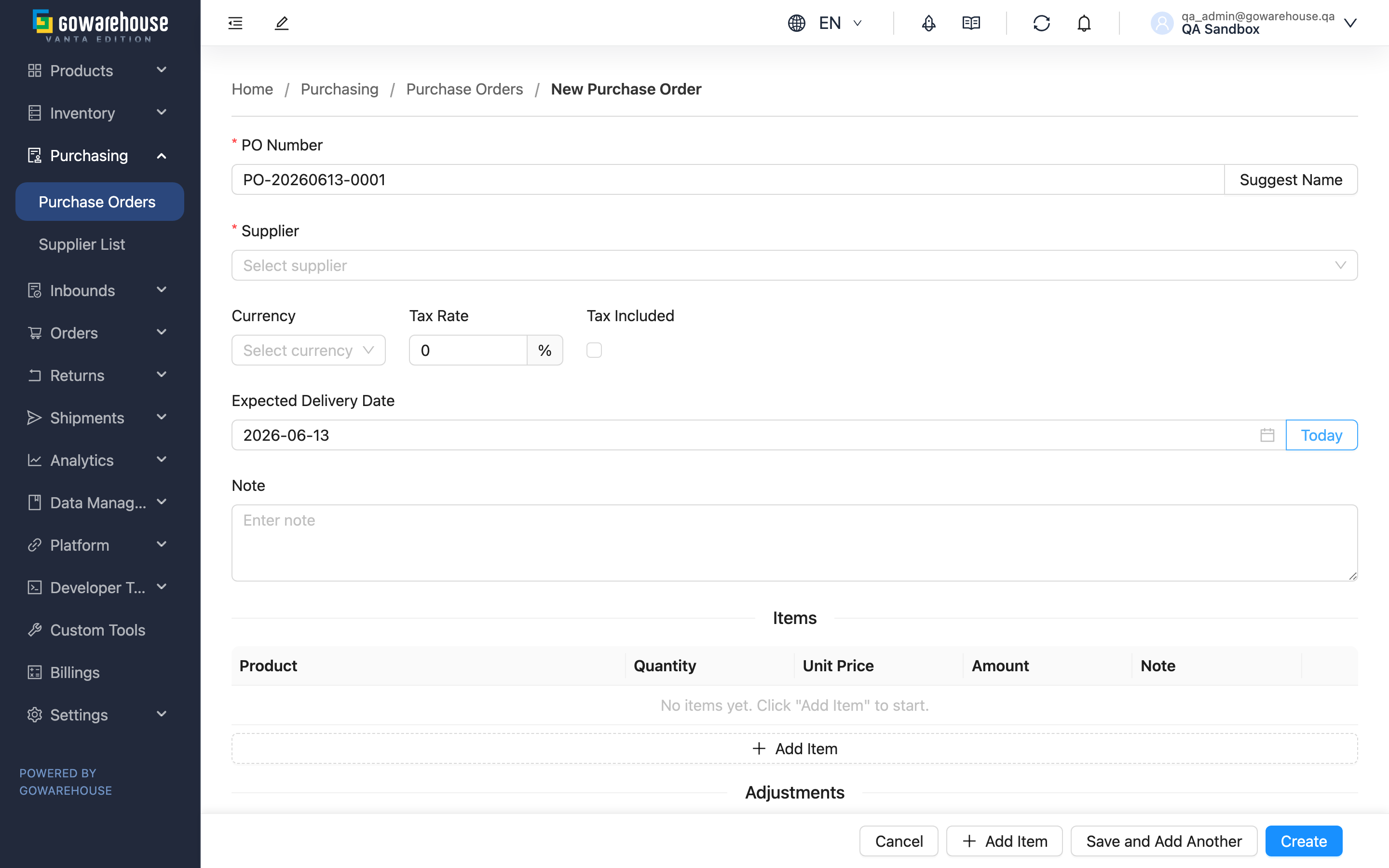Open the Developer Tools menu item
The image size is (1389, 868).
[x=100, y=587]
